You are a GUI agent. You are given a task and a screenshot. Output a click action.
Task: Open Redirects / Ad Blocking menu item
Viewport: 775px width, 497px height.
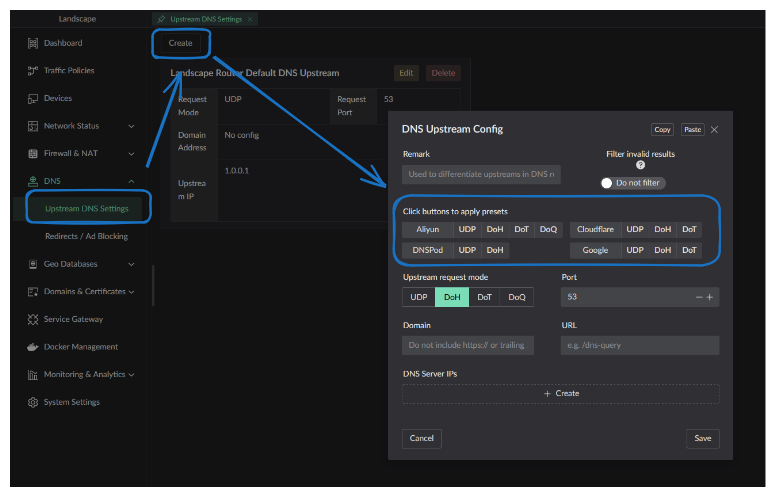(86, 237)
